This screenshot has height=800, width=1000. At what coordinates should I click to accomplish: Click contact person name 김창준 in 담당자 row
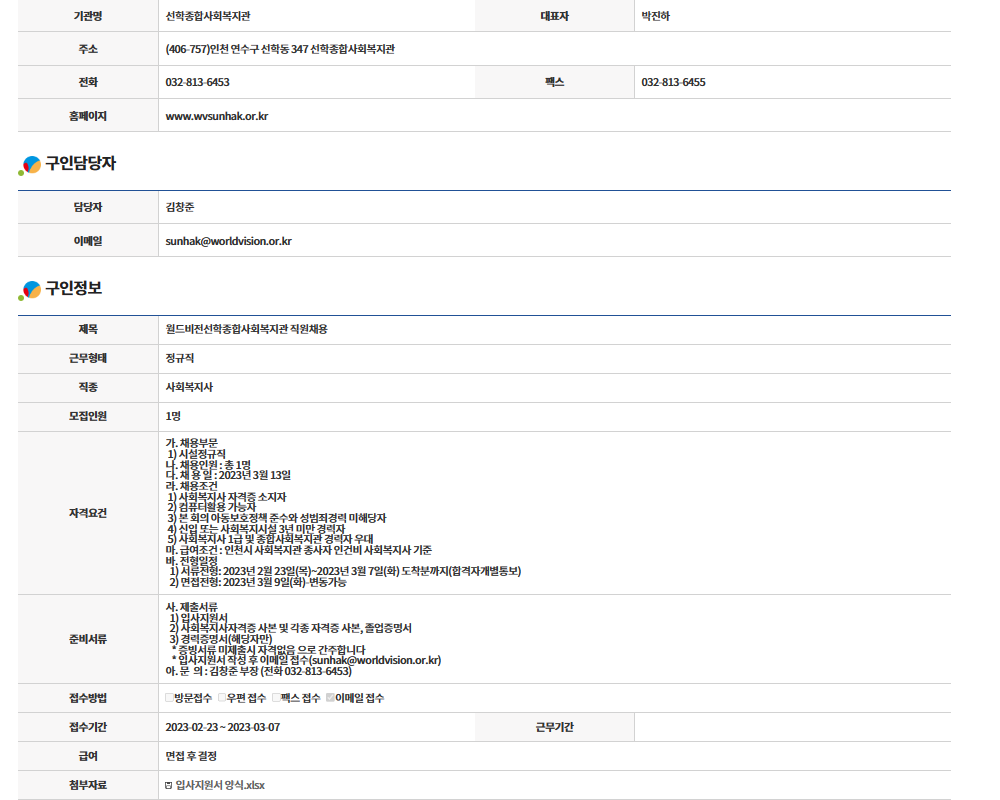click(x=180, y=207)
